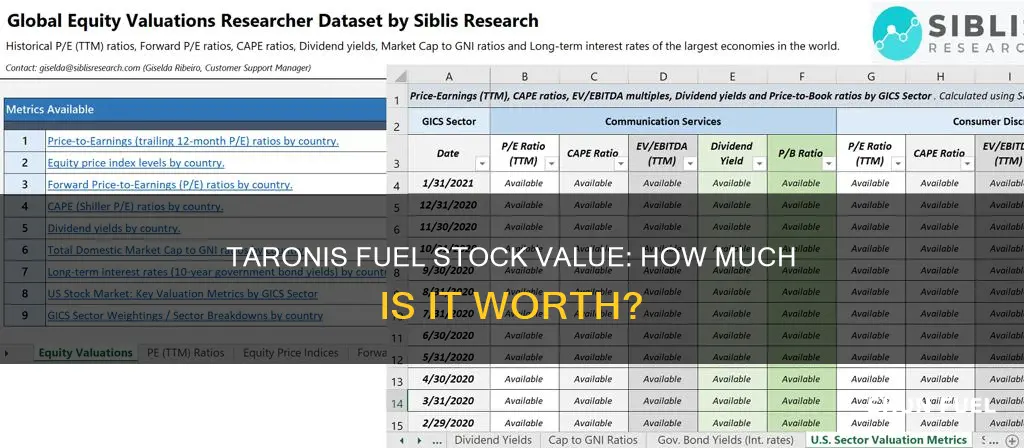Open US Stock Market Key Valuation Metrics link
1024x448 pixels.
[182, 294]
